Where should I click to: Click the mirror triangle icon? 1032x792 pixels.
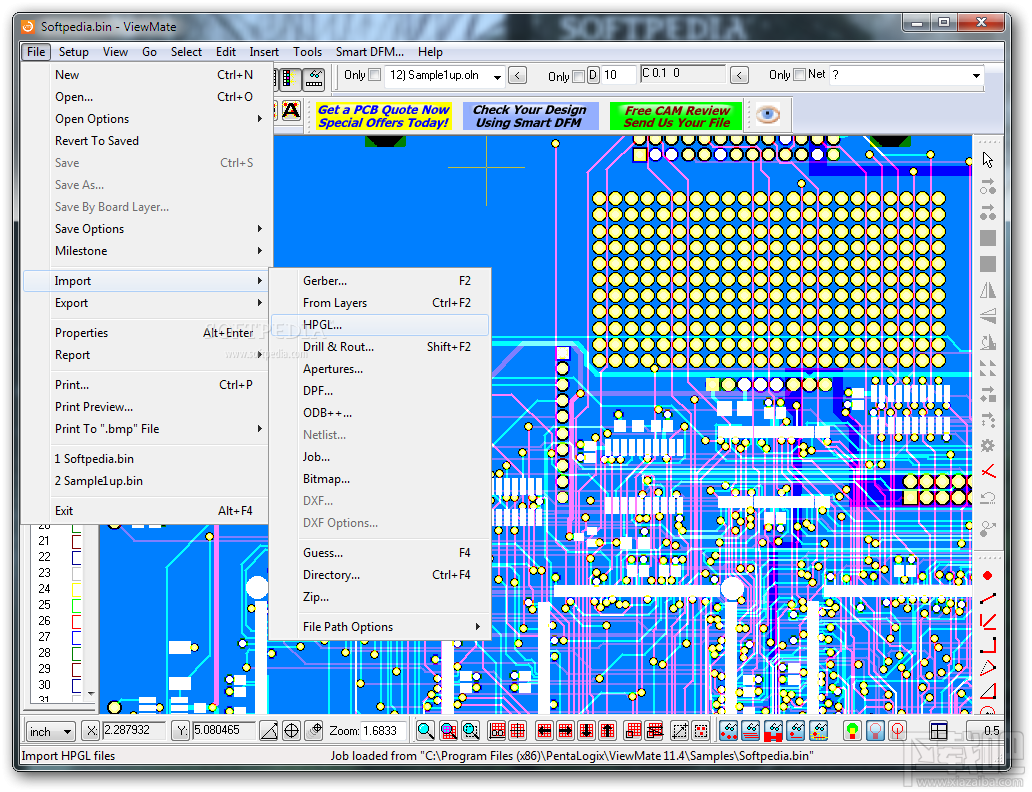[987, 290]
